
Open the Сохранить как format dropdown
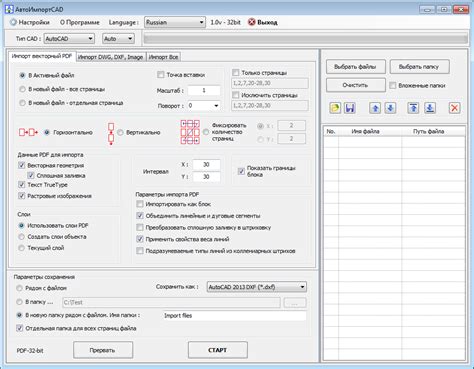tap(257, 287)
